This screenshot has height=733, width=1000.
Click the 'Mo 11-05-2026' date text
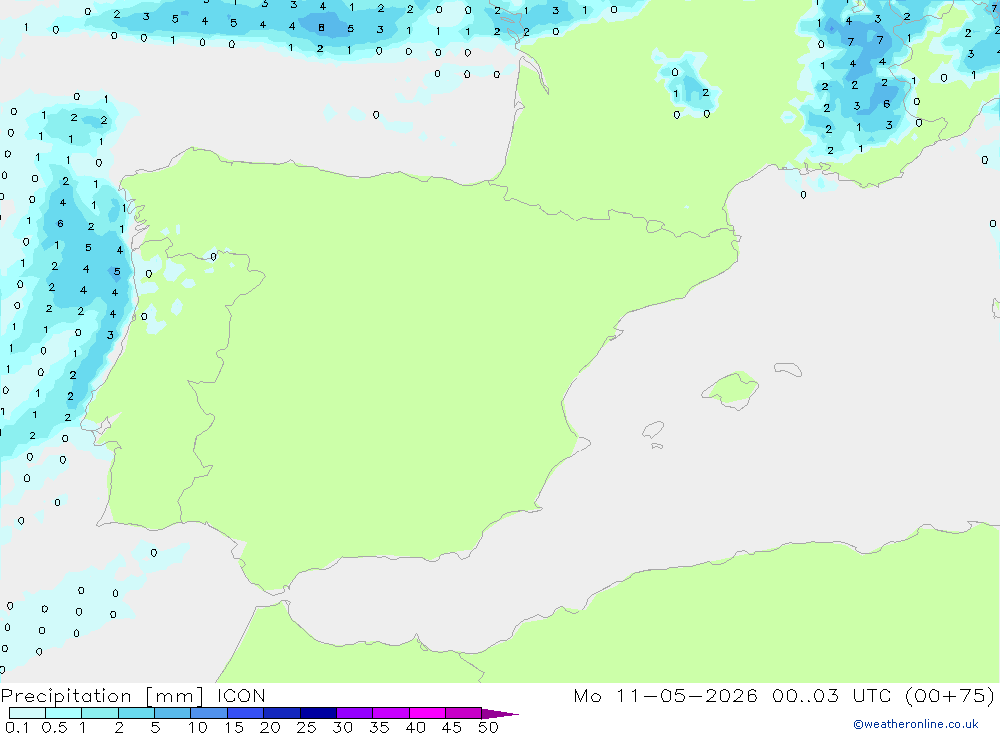pos(665,695)
